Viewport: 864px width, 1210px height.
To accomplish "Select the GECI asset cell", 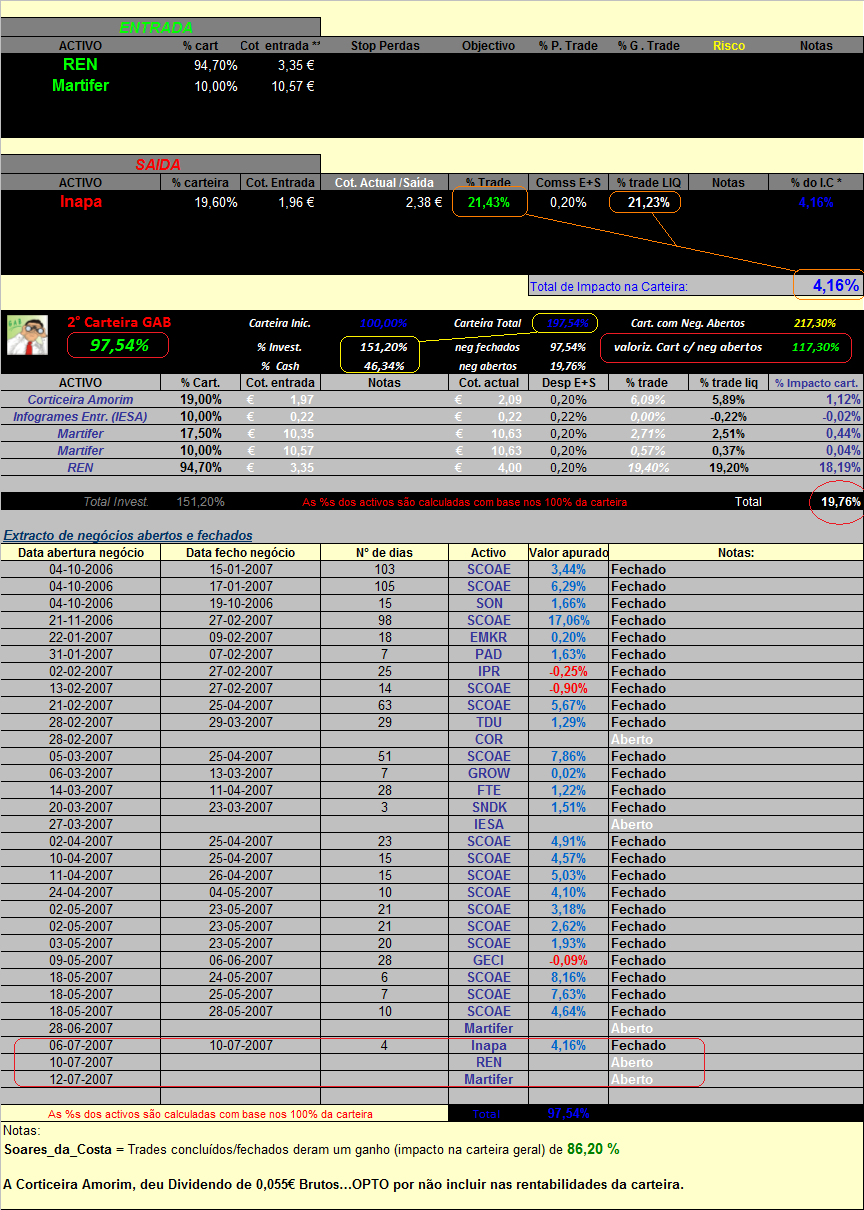I will (x=489, y=961).
